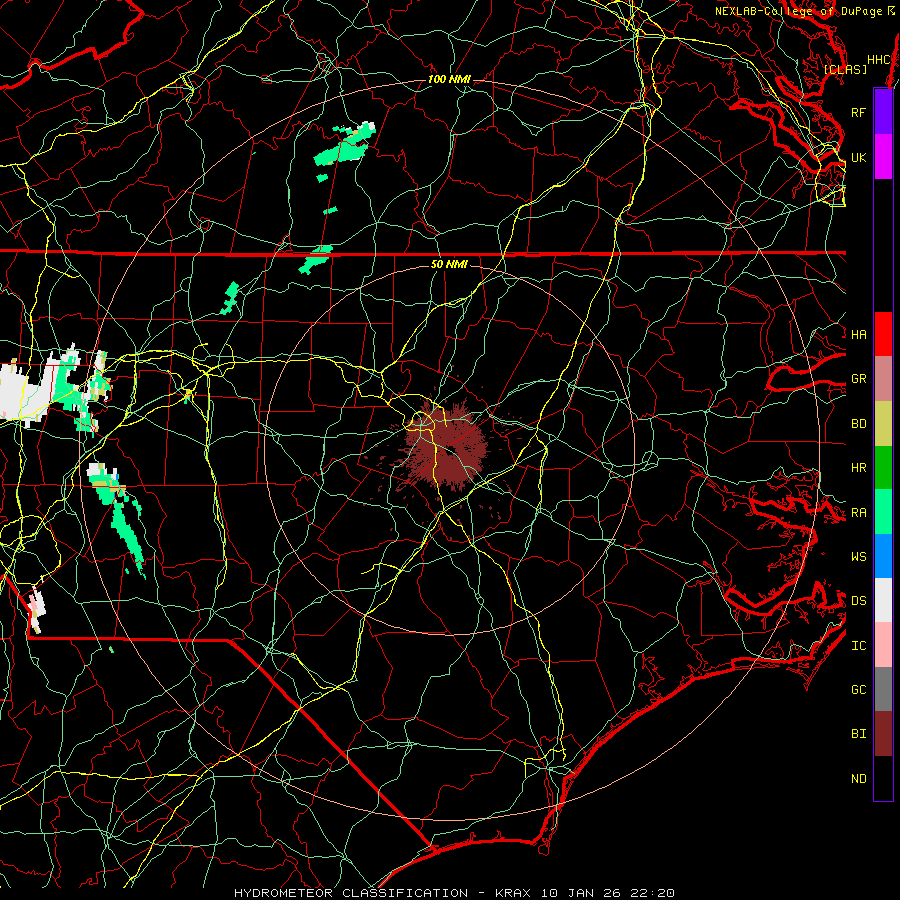
Task: Pick the mint green RA legend swatch
Action: point(883,512)
